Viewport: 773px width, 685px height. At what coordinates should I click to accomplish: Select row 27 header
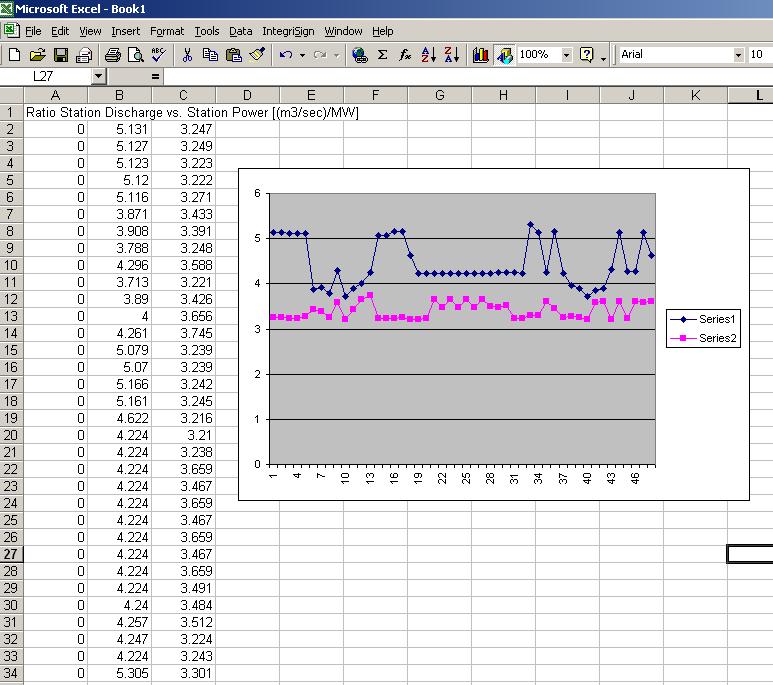(11, 554)
